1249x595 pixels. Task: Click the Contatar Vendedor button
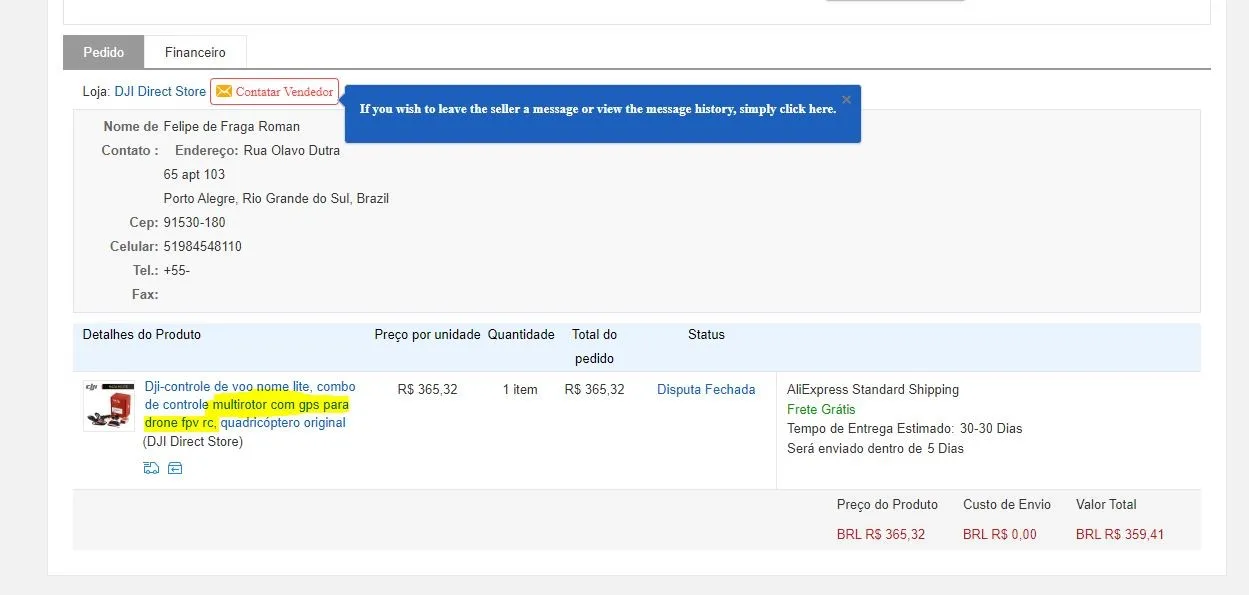274,91
